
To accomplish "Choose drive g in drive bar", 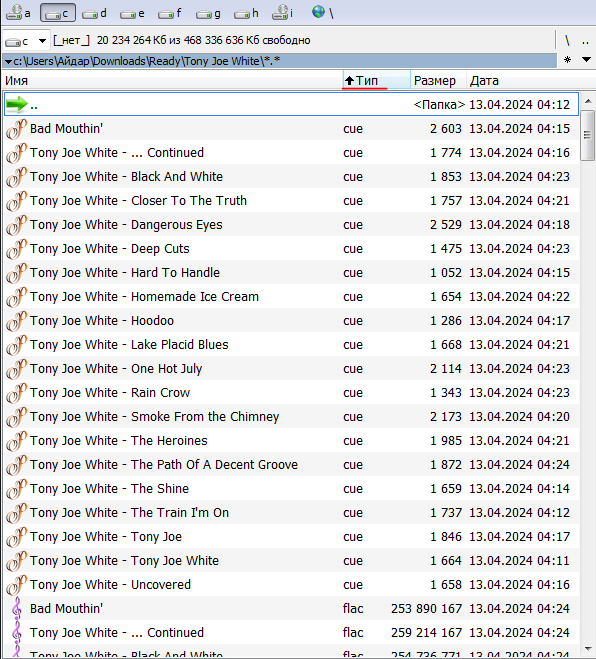I will coord(208,13).
